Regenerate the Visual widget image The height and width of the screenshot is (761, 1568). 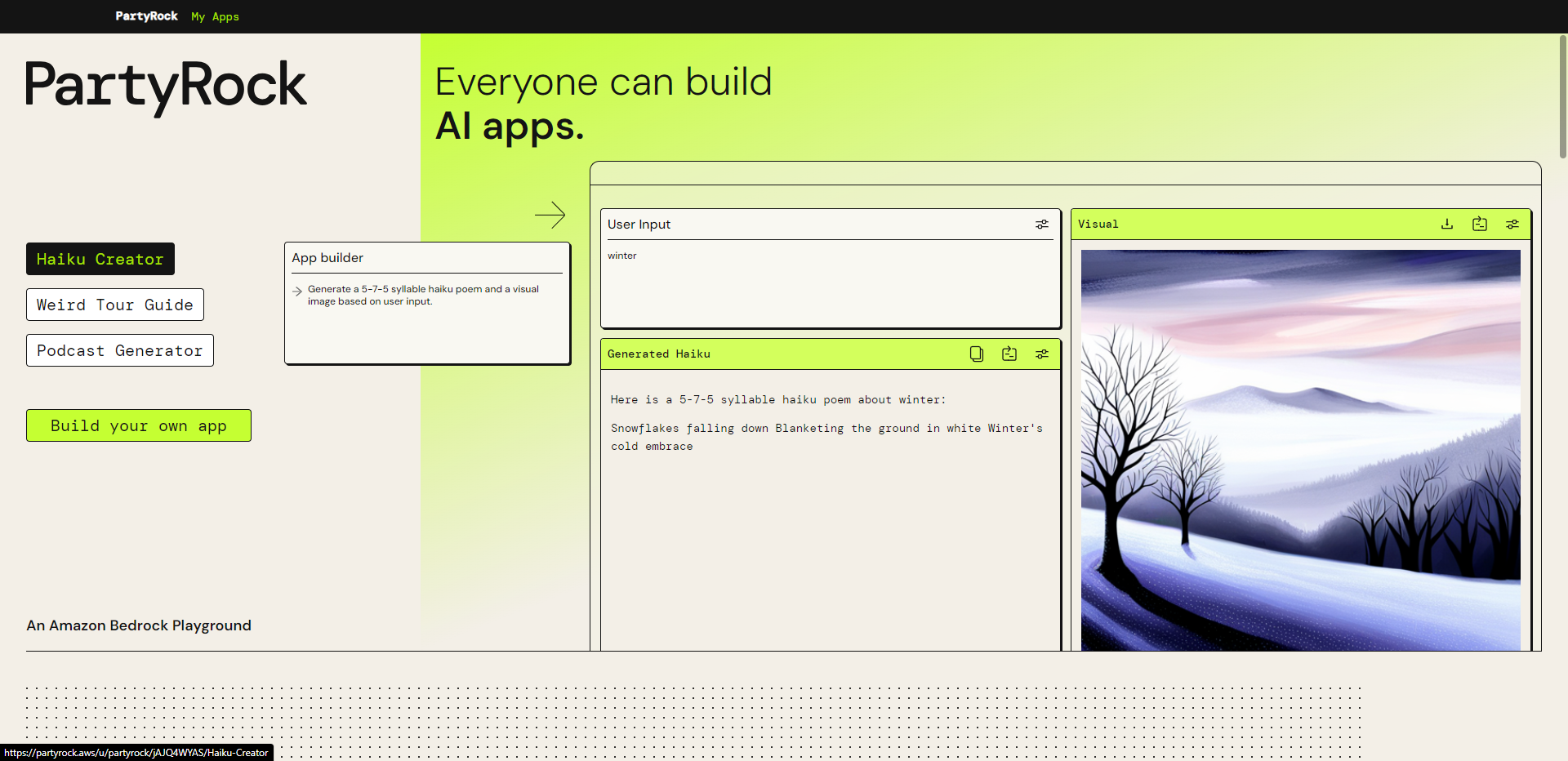click(1480, 224)
